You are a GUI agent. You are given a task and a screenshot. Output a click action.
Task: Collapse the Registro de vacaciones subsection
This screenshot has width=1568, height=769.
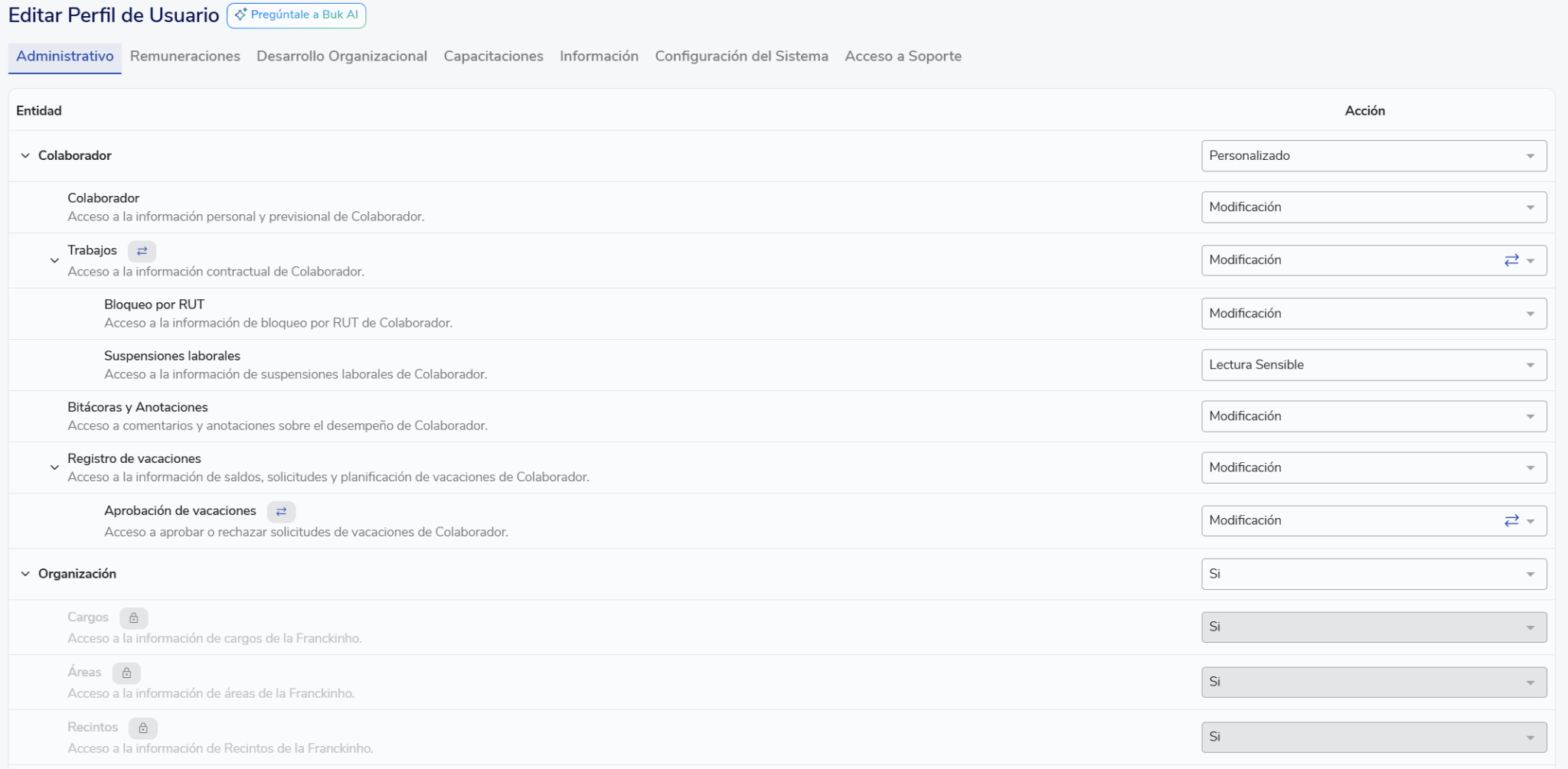tap(54, 467)
